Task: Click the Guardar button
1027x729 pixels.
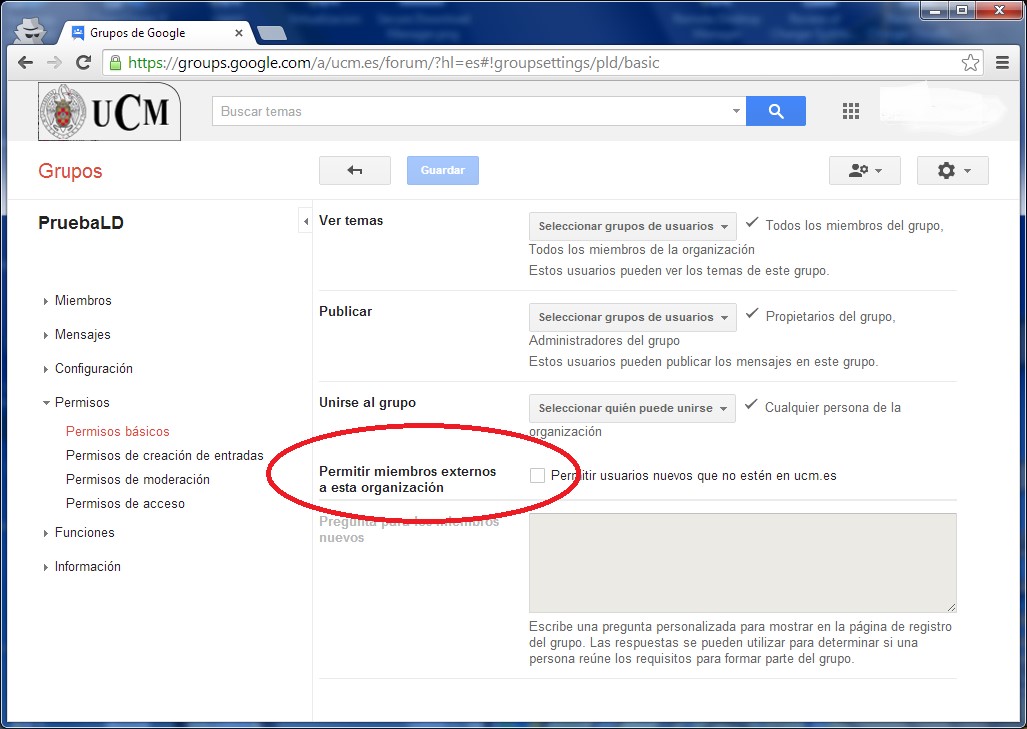Action: click(x=443, y=170)
